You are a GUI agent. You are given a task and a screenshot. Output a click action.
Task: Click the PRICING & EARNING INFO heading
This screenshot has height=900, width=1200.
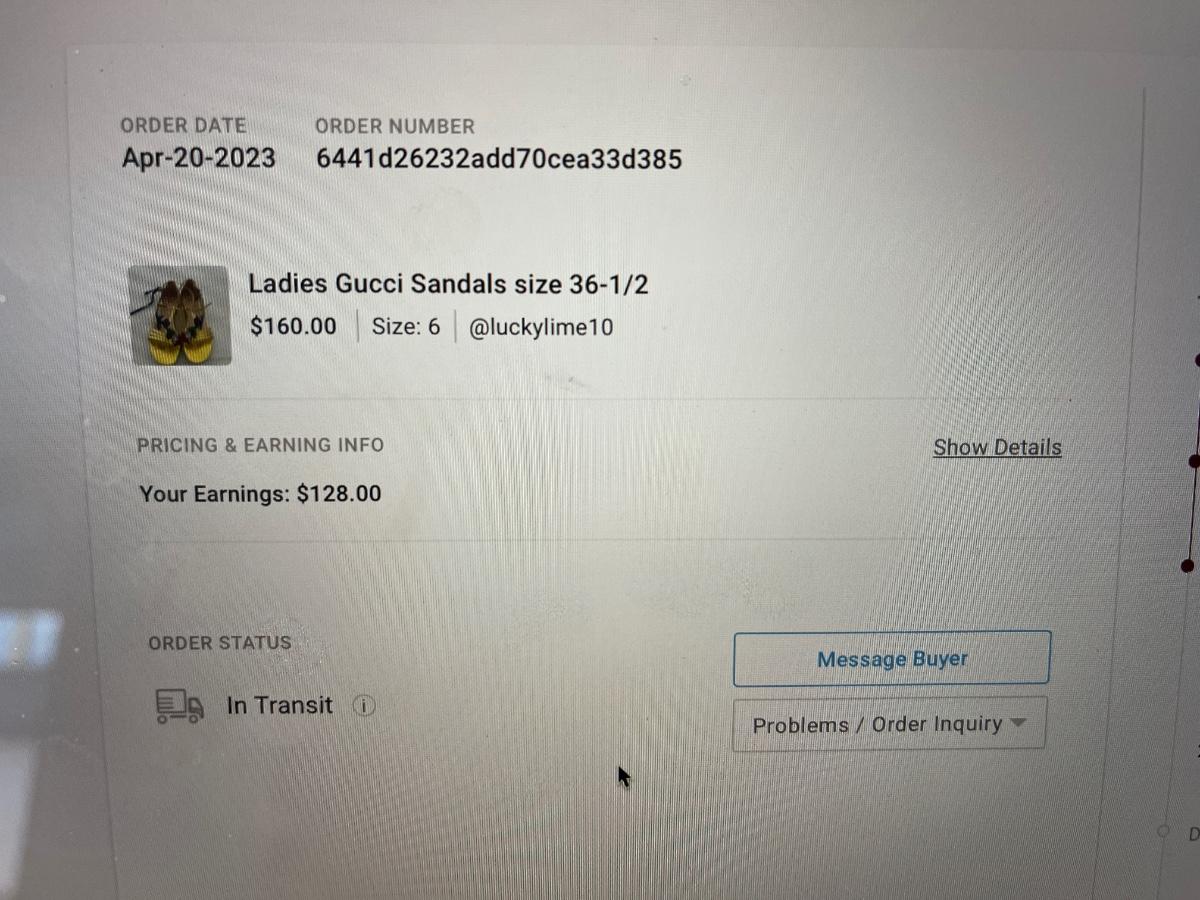(x=260, y=445)
